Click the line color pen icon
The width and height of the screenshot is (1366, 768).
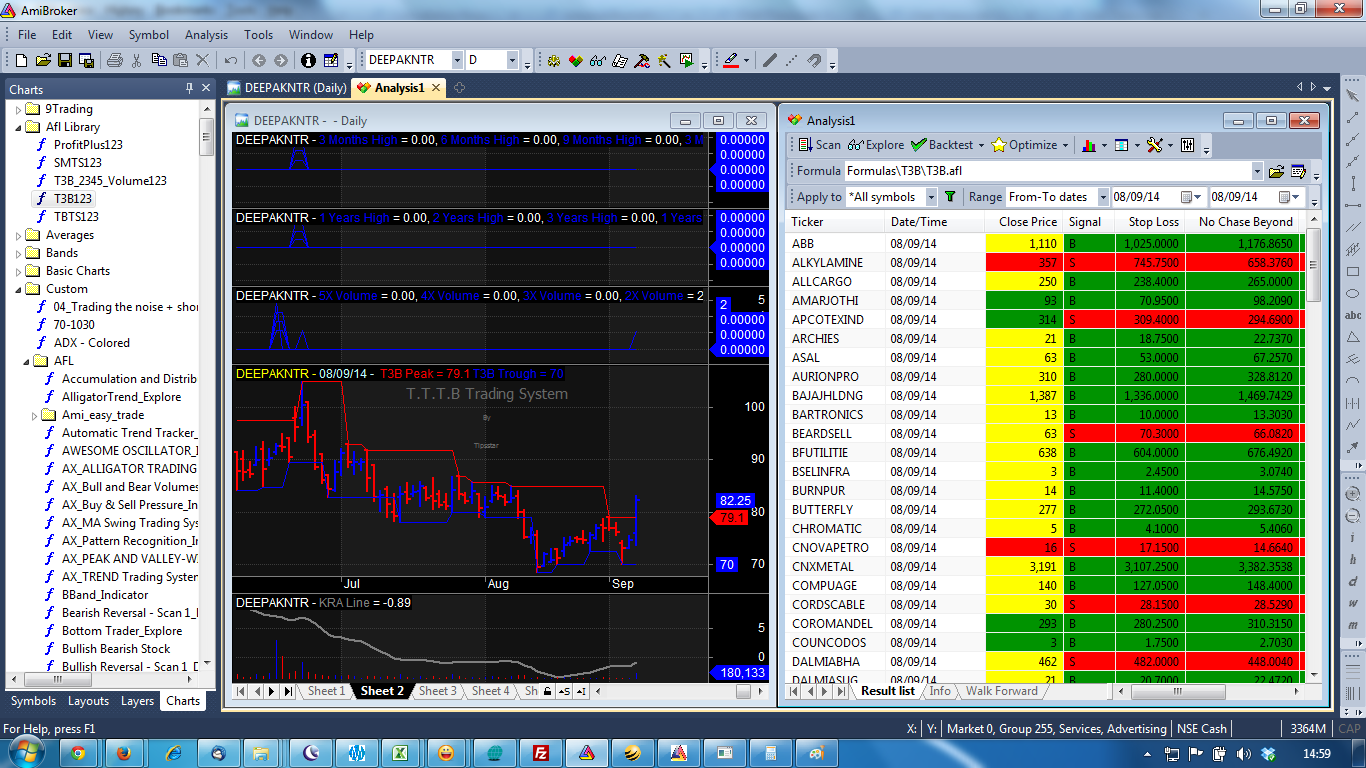click(731, 60)
